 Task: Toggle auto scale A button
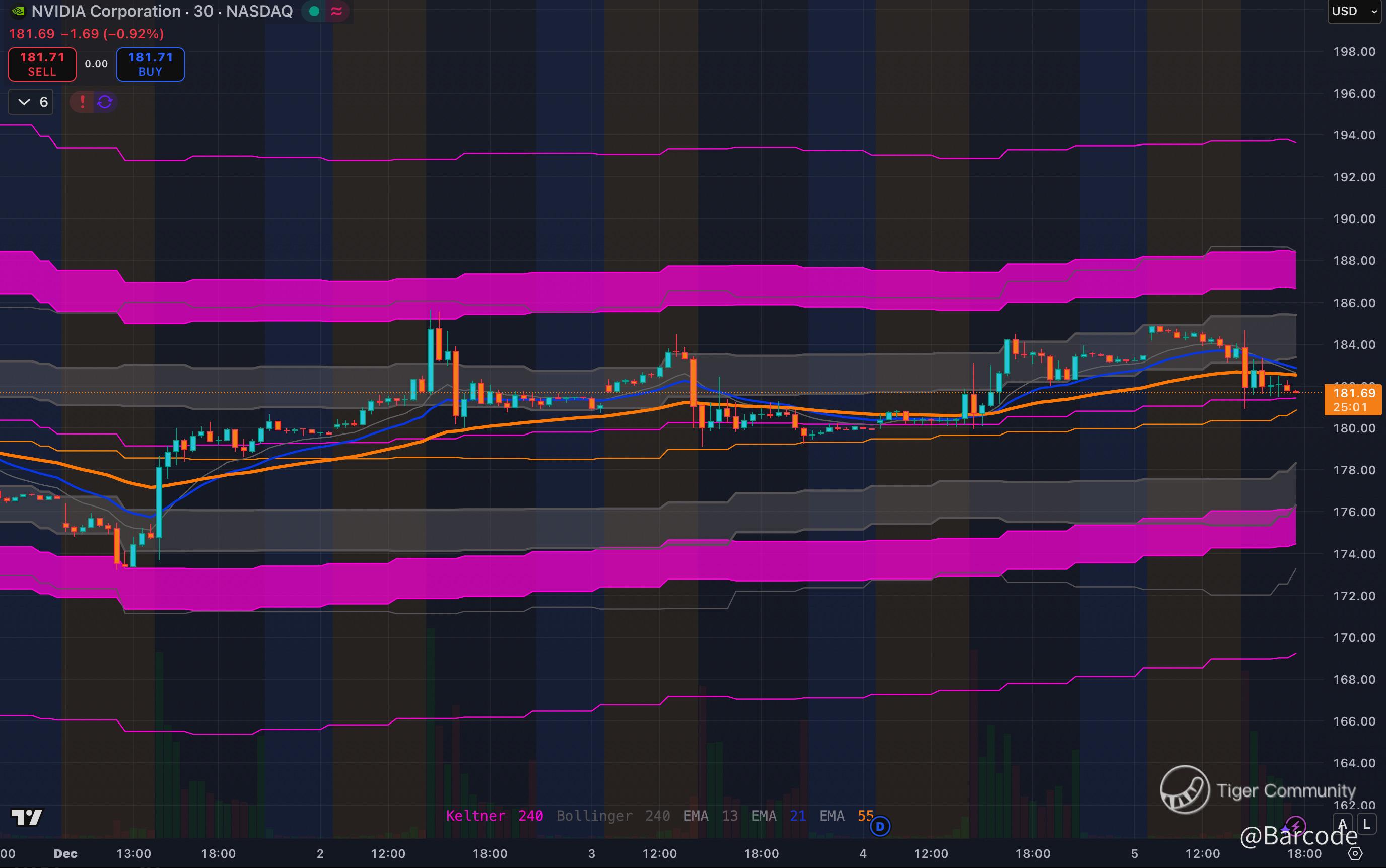tap(1342, 824)
